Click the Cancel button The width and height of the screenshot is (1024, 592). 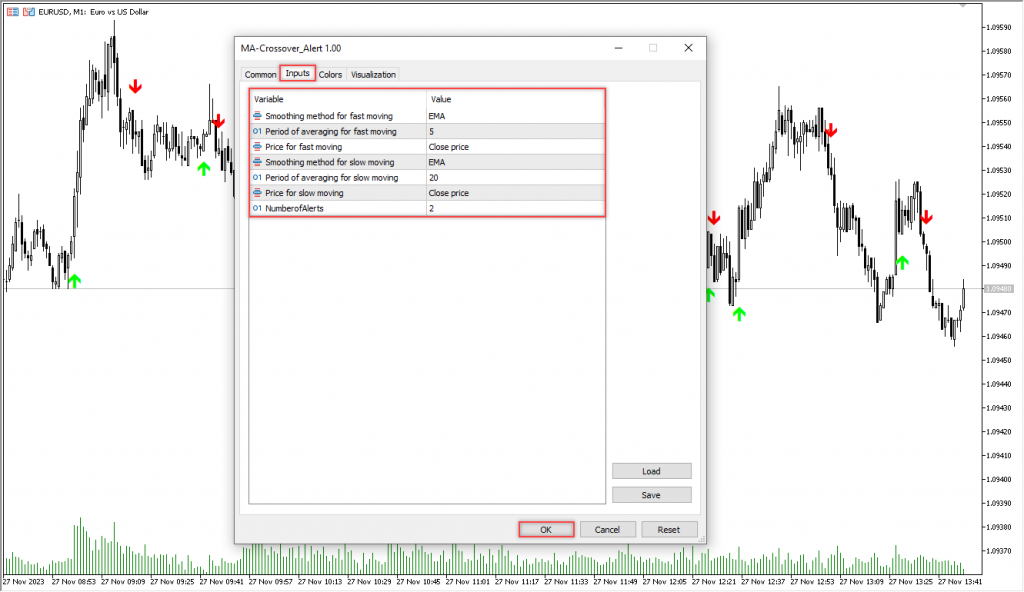click(x=607, y=529)
